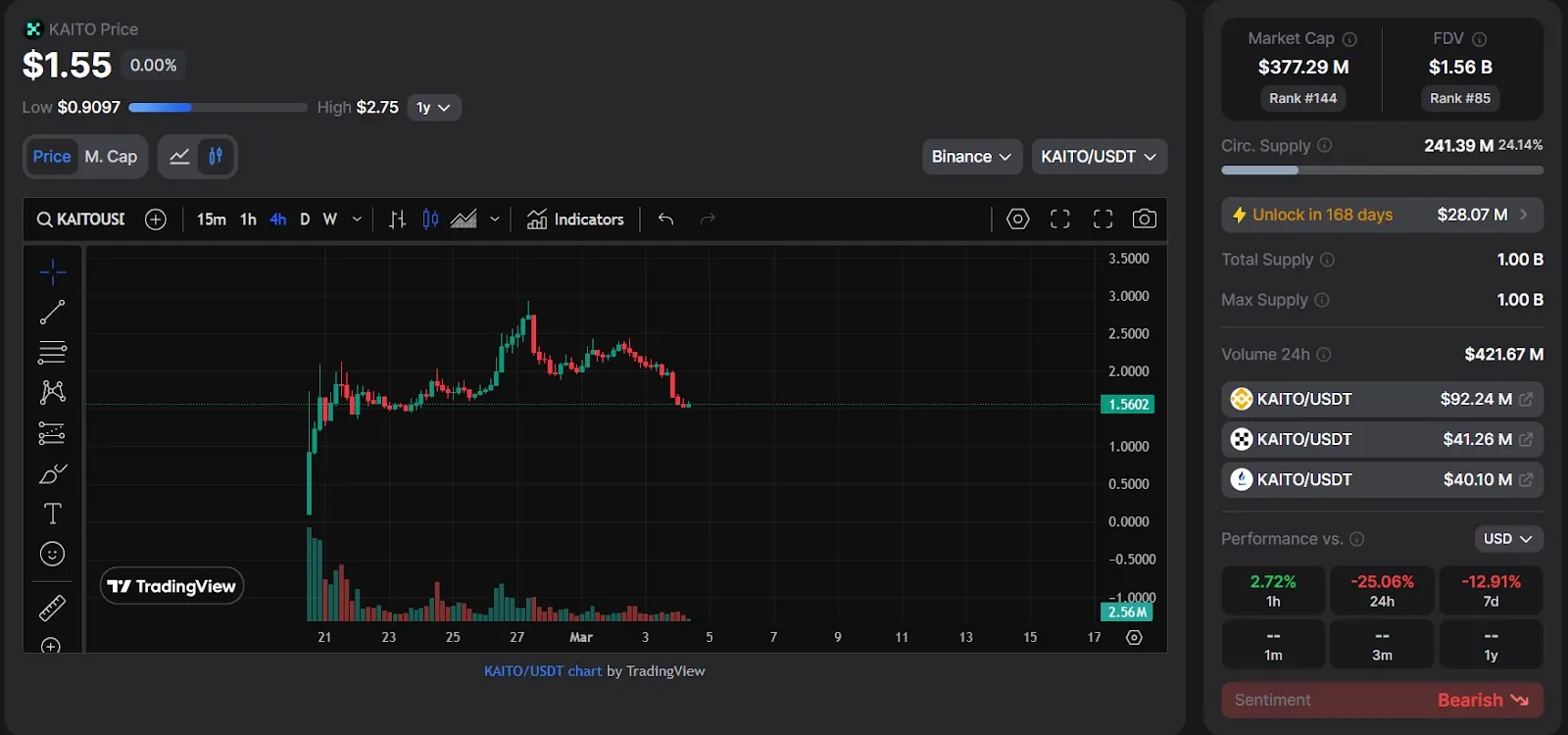
Task: Switch to the 1h chart interval
Action: click(x=248, y=220)
